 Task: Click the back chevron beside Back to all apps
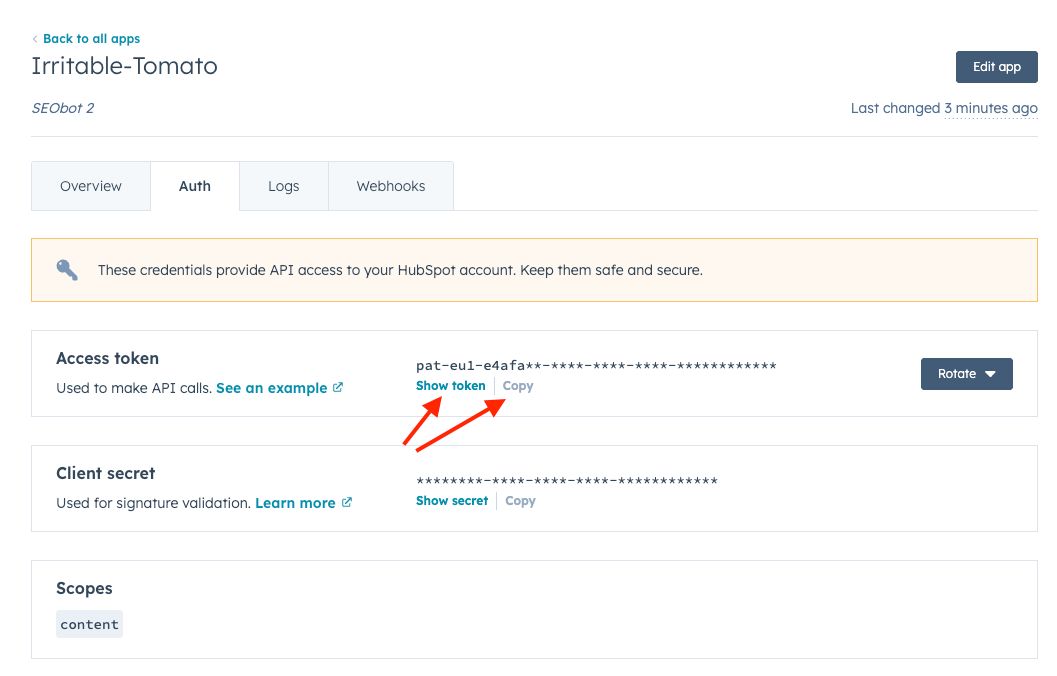(x=35, y=39)
